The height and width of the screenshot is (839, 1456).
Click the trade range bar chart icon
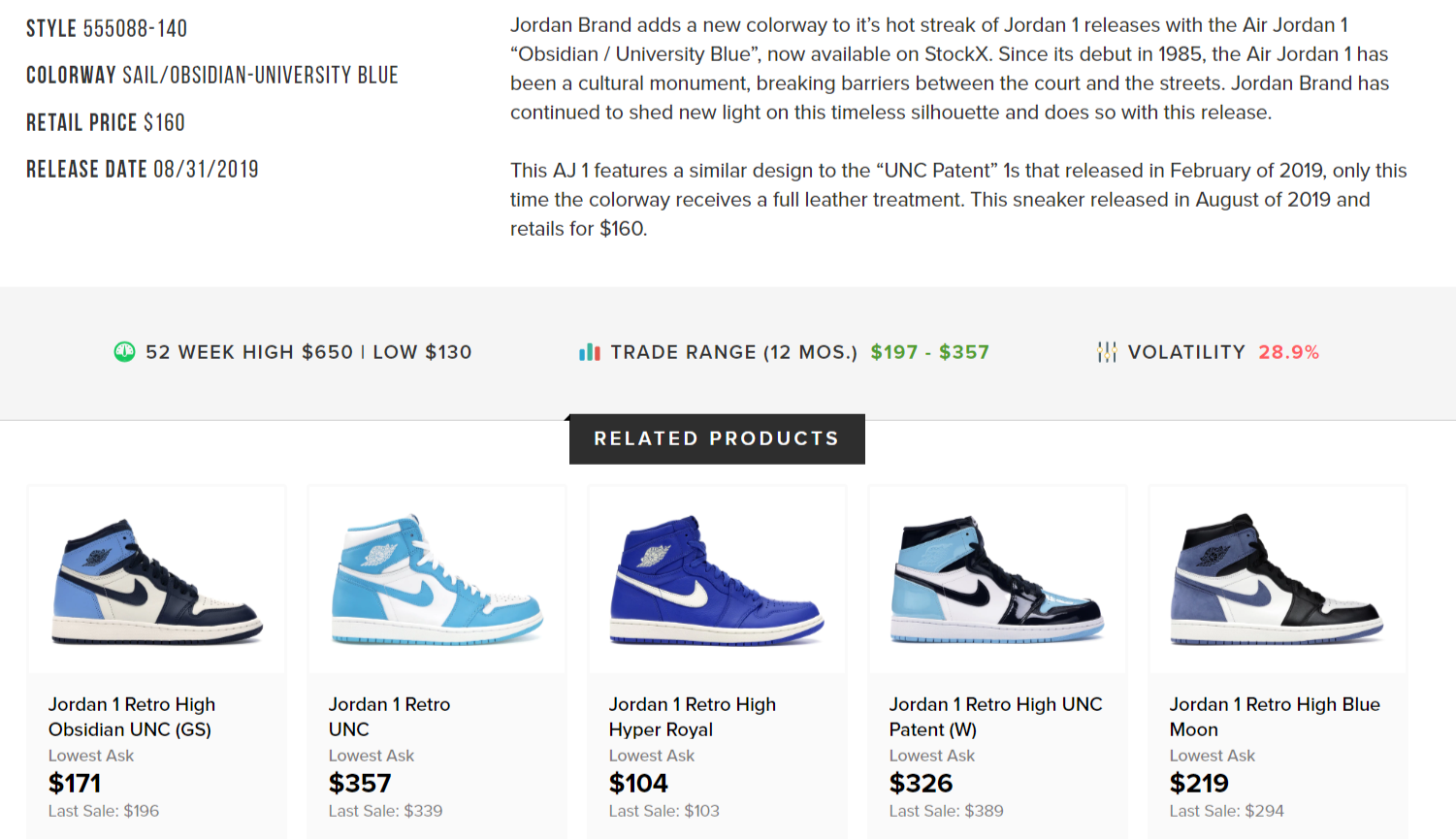pyautogui.click(x=589, y=352)
